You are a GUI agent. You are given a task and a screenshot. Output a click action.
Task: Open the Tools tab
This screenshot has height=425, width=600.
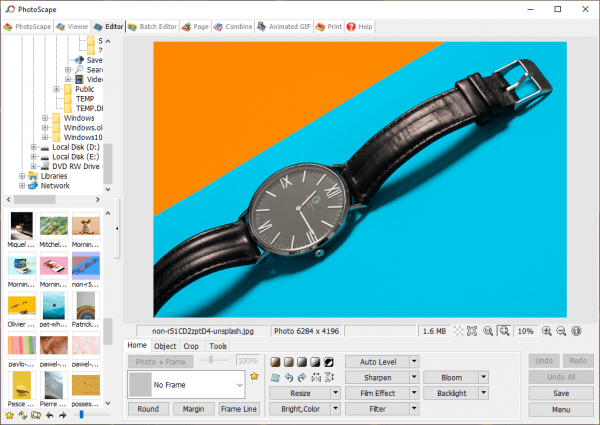[x=218, y=346]
